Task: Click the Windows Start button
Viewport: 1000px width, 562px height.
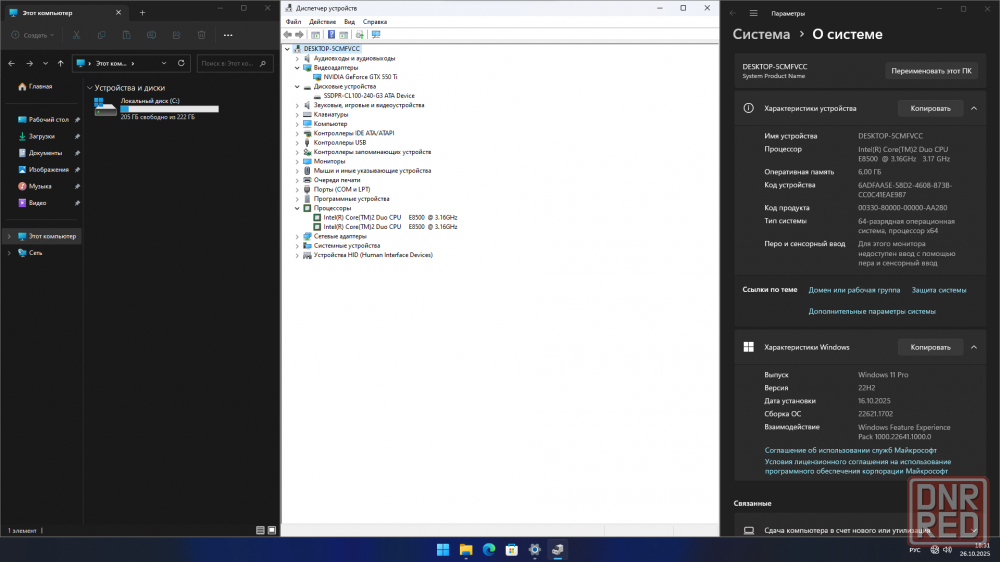Action: (x=443, y=549)
